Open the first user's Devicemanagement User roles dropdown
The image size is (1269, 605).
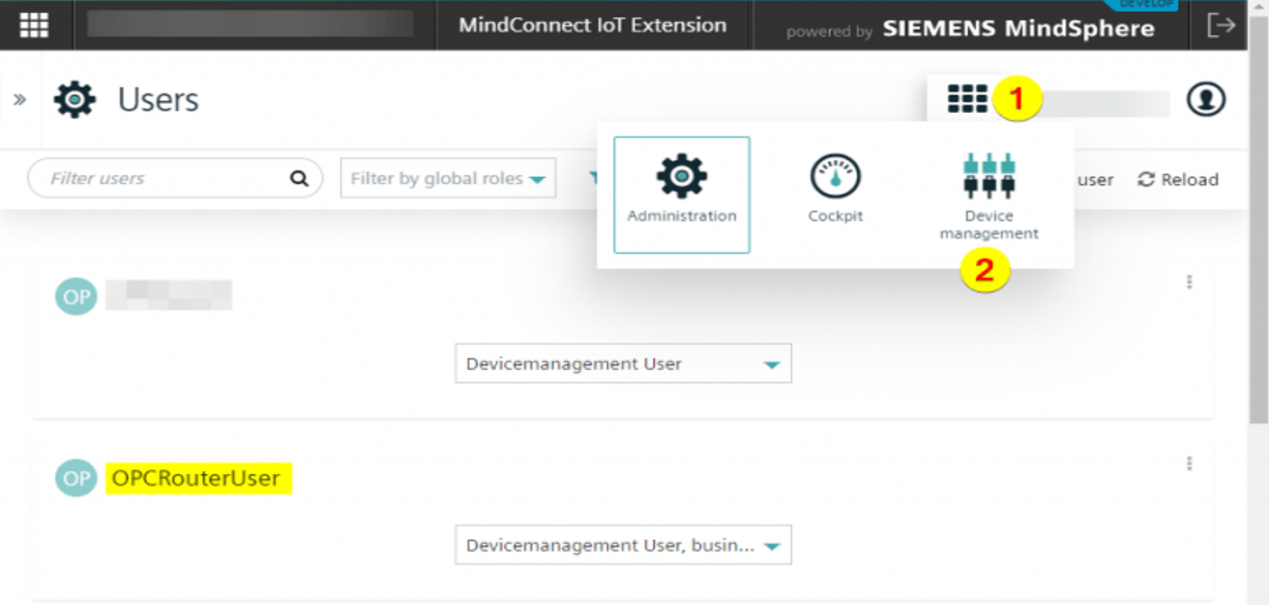[622, 364]
